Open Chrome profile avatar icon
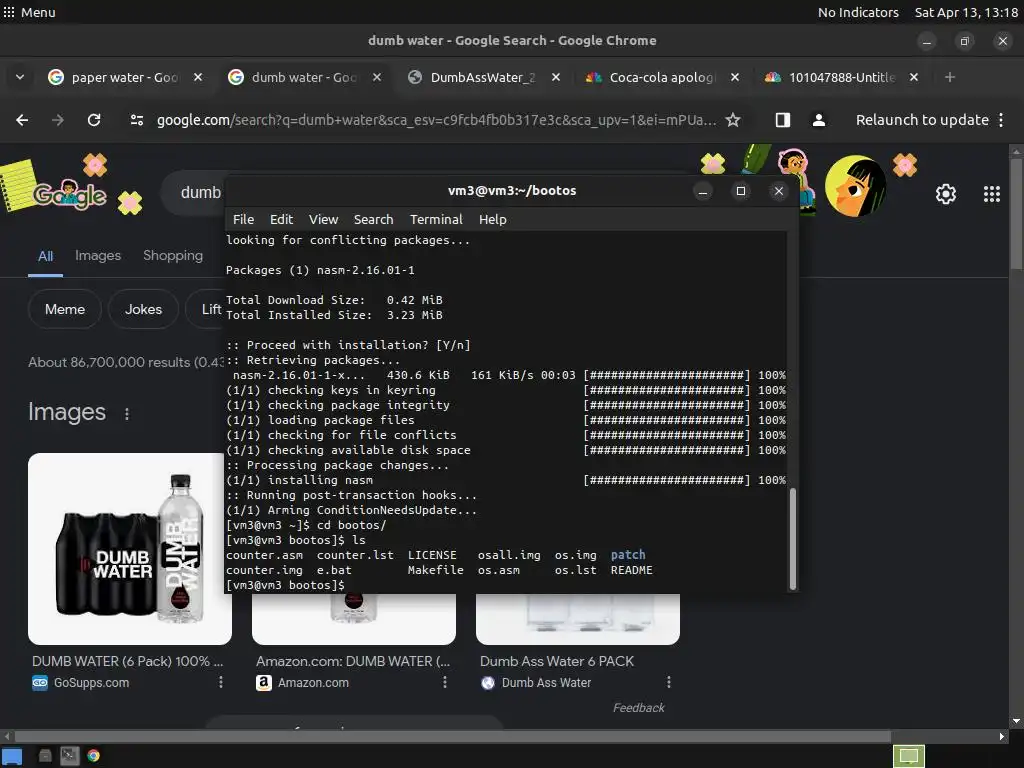Viewport: 1024px width, 768px height. coord(818,120)
